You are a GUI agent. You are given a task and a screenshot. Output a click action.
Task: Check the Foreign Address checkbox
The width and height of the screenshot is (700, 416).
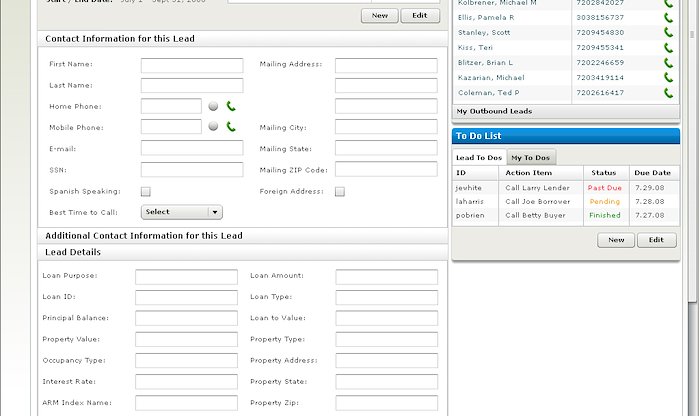pos(340,191)
